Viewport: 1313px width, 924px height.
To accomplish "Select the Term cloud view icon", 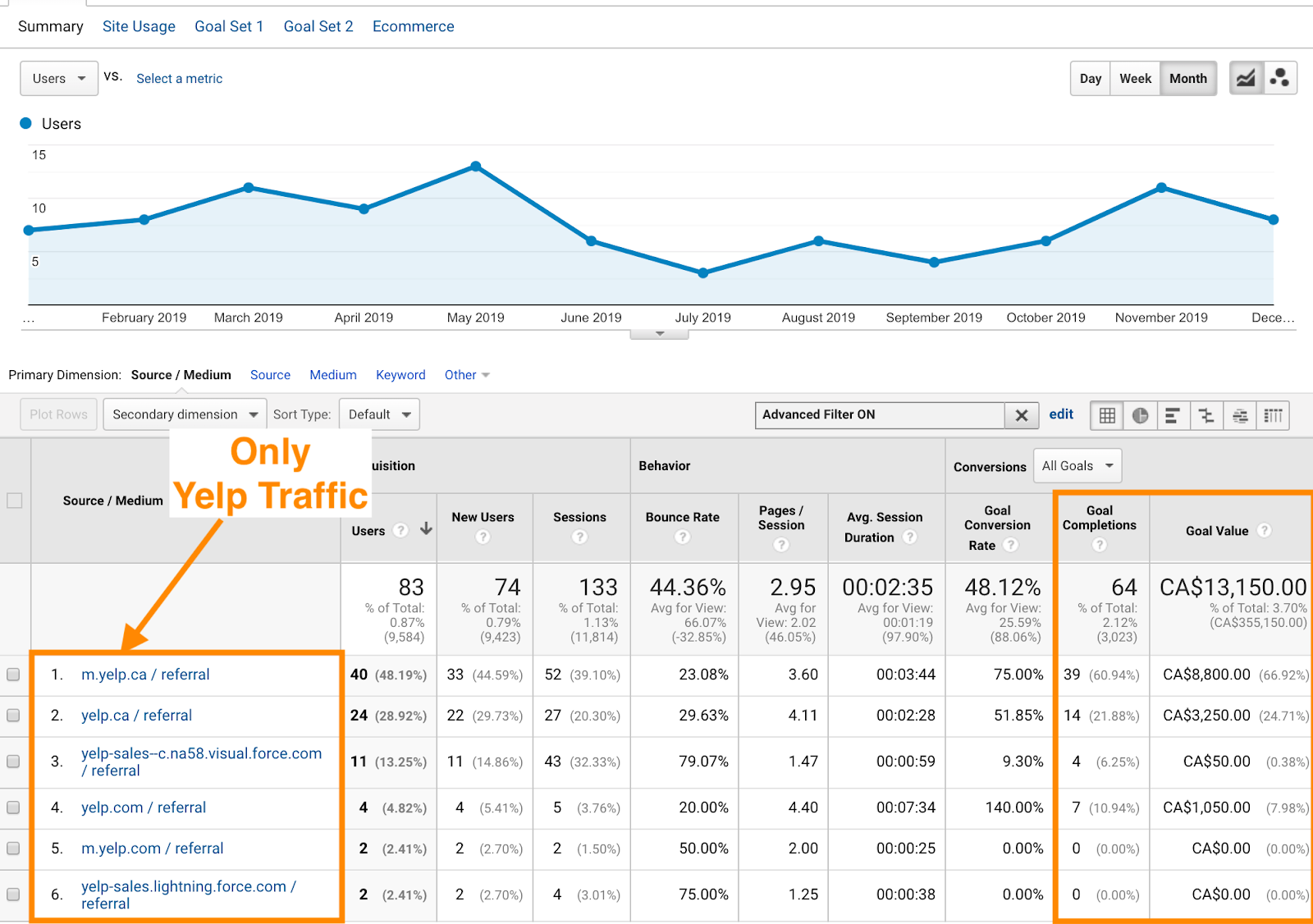I will click(1240, 415).
